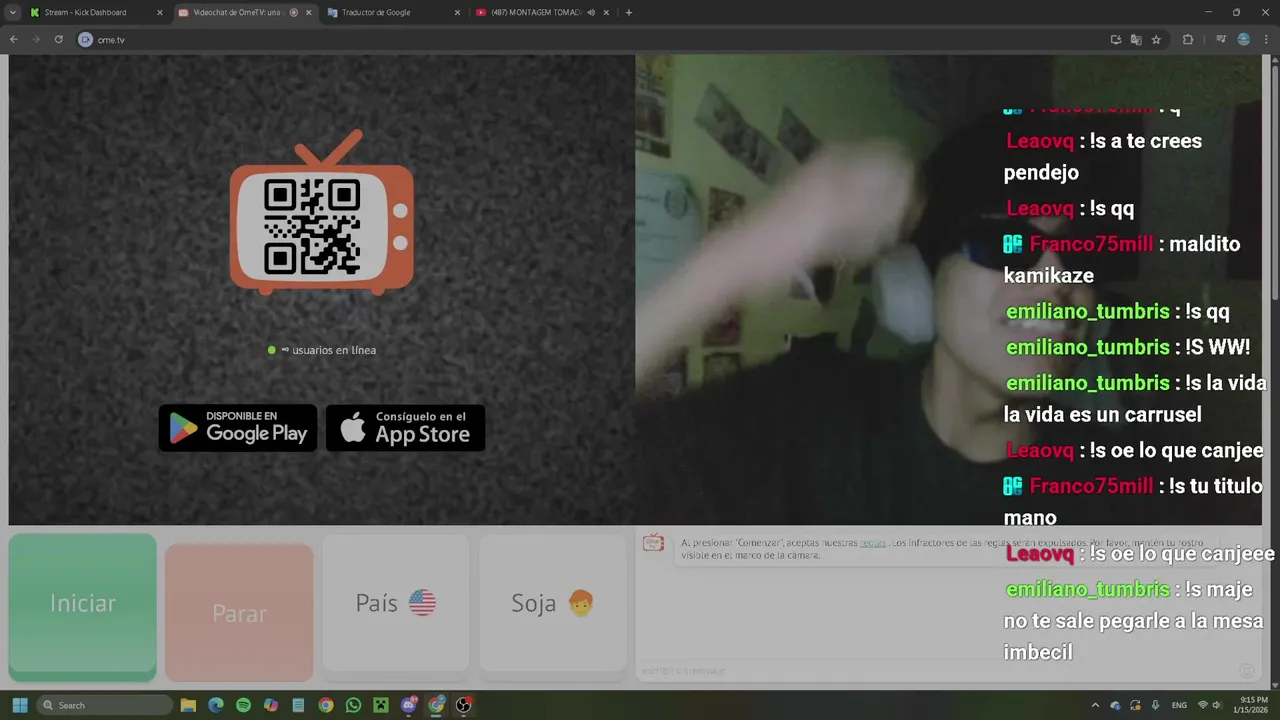
Task: Click the install app icon in address bar
Action: point(1116,39)
